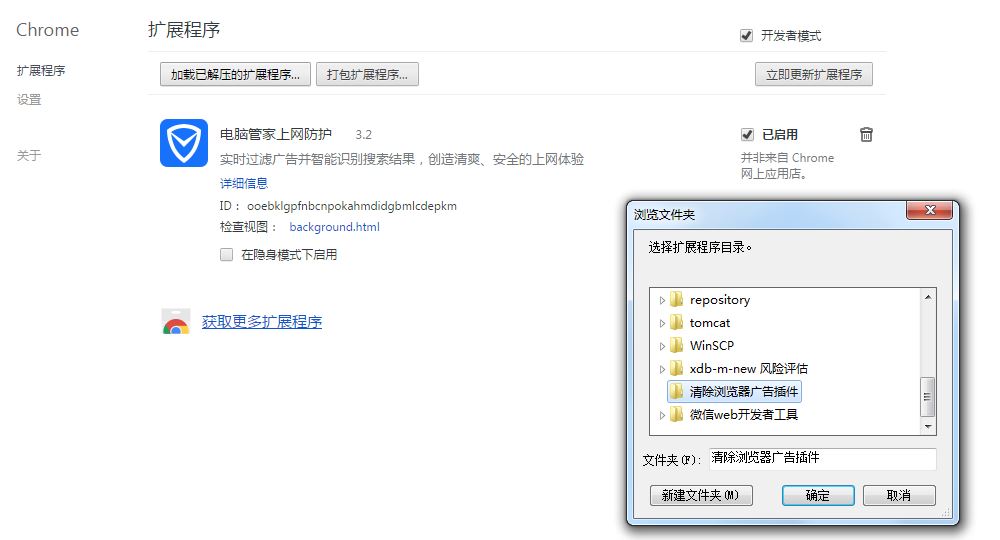Cancel dialog with 取消 button

pos(899,495)
